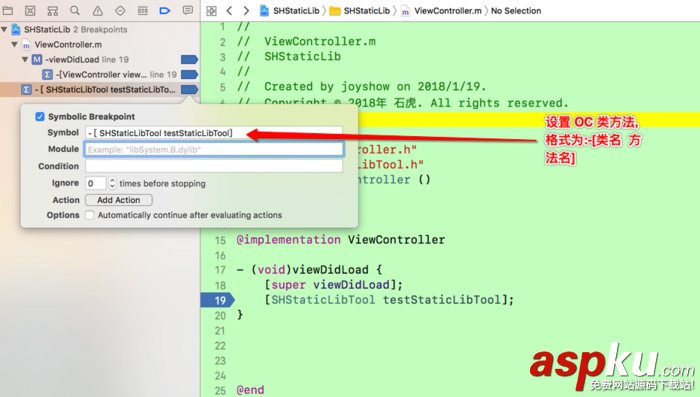Open the related items grid menu

coord(212,11)
